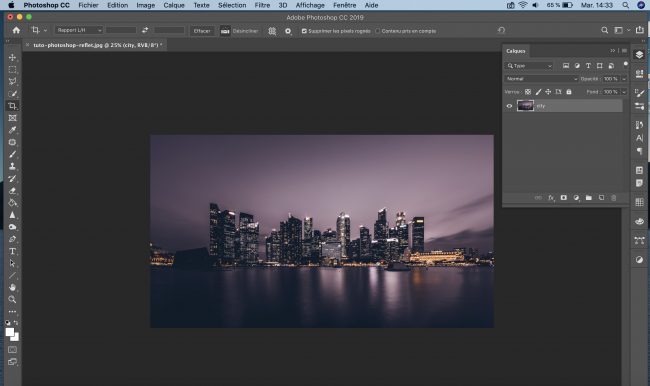This screenshot has width=650, height=386.
Task: Select the Spot Healing Brush tool
Action: click(x=12, y=142)
